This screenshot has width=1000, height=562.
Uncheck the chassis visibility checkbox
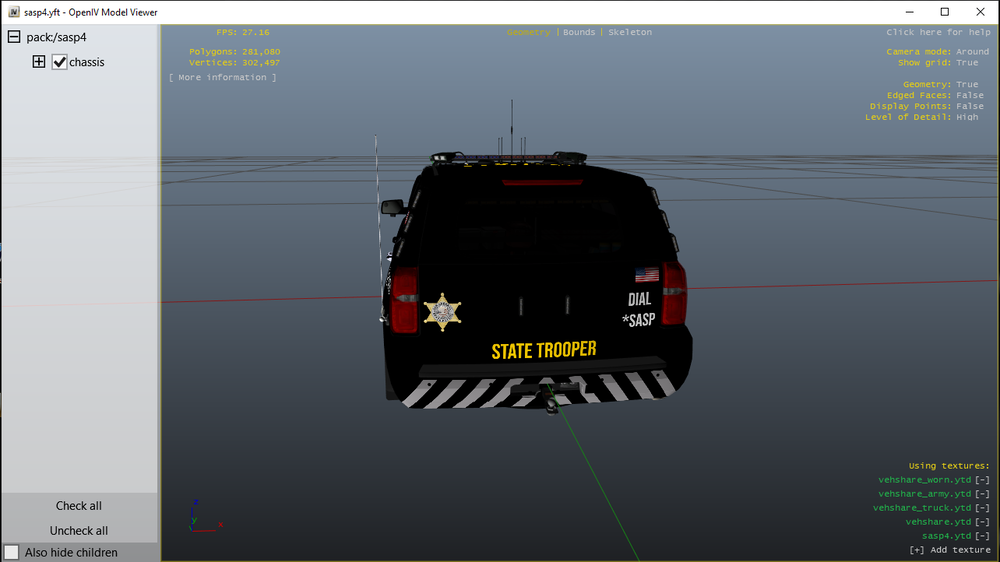(x=59, y=62)
